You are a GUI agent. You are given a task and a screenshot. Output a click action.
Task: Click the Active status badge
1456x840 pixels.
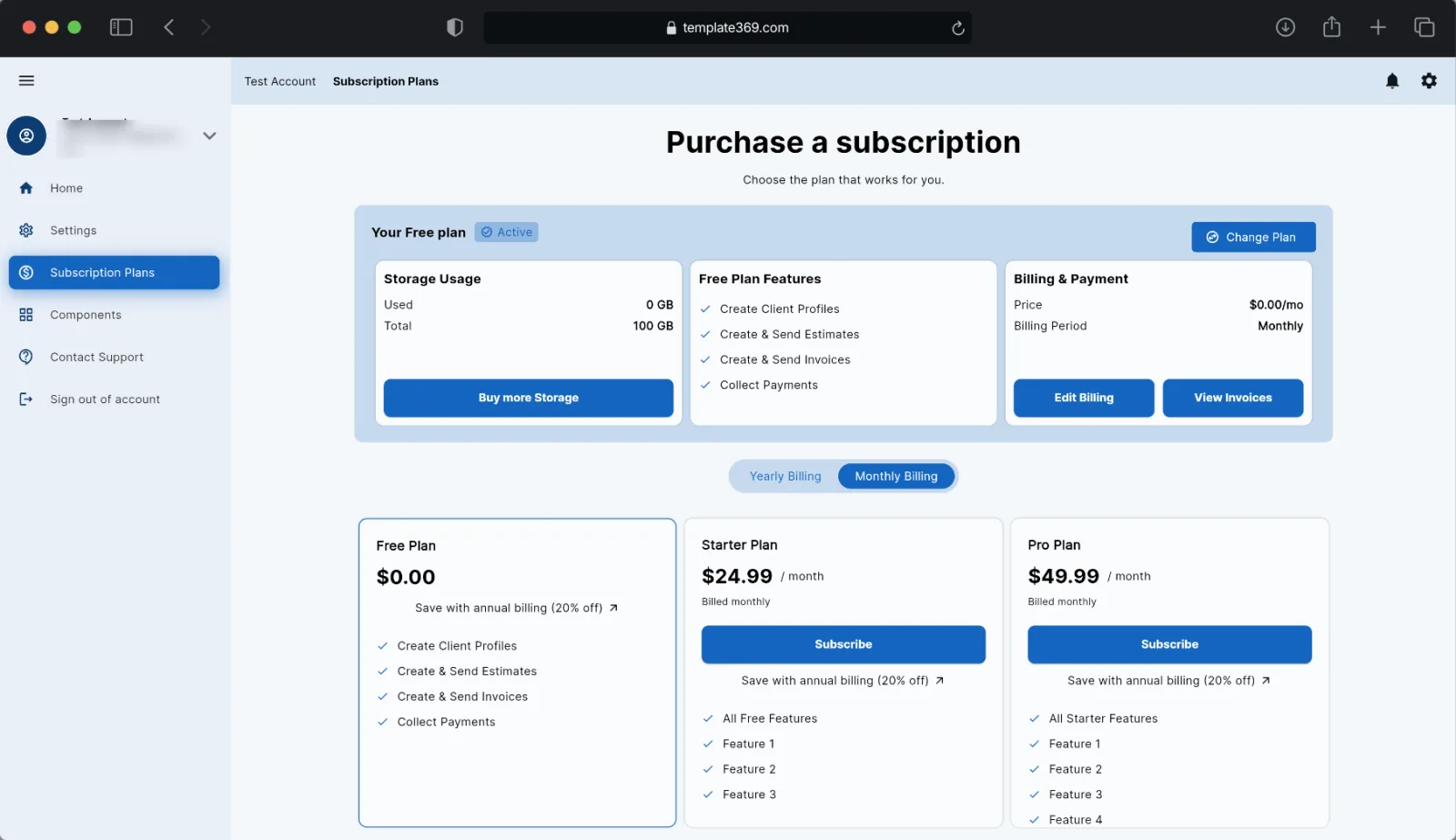[x=506, y=232]
